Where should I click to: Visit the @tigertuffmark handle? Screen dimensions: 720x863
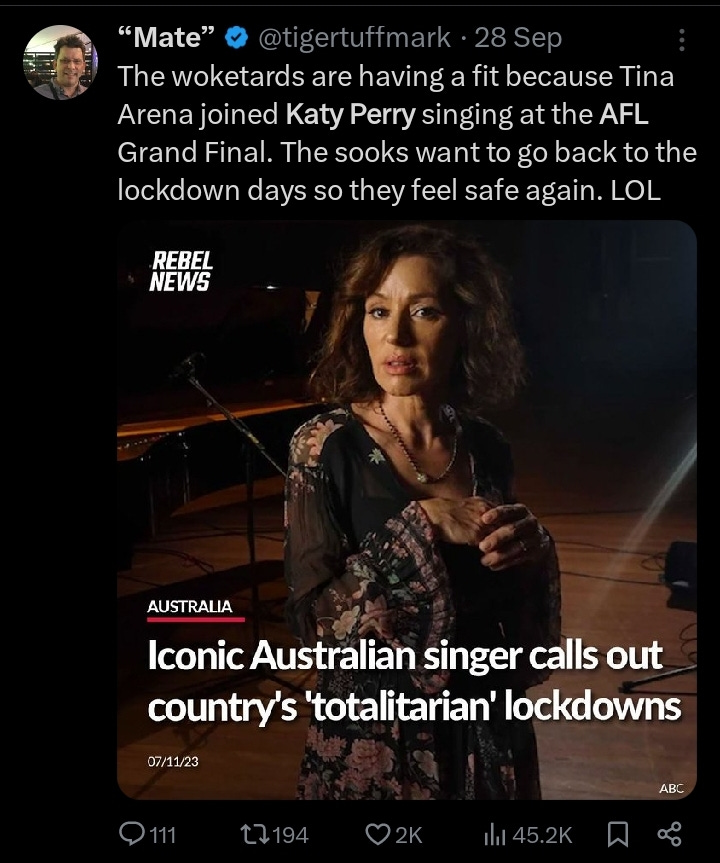click(354, 38)
